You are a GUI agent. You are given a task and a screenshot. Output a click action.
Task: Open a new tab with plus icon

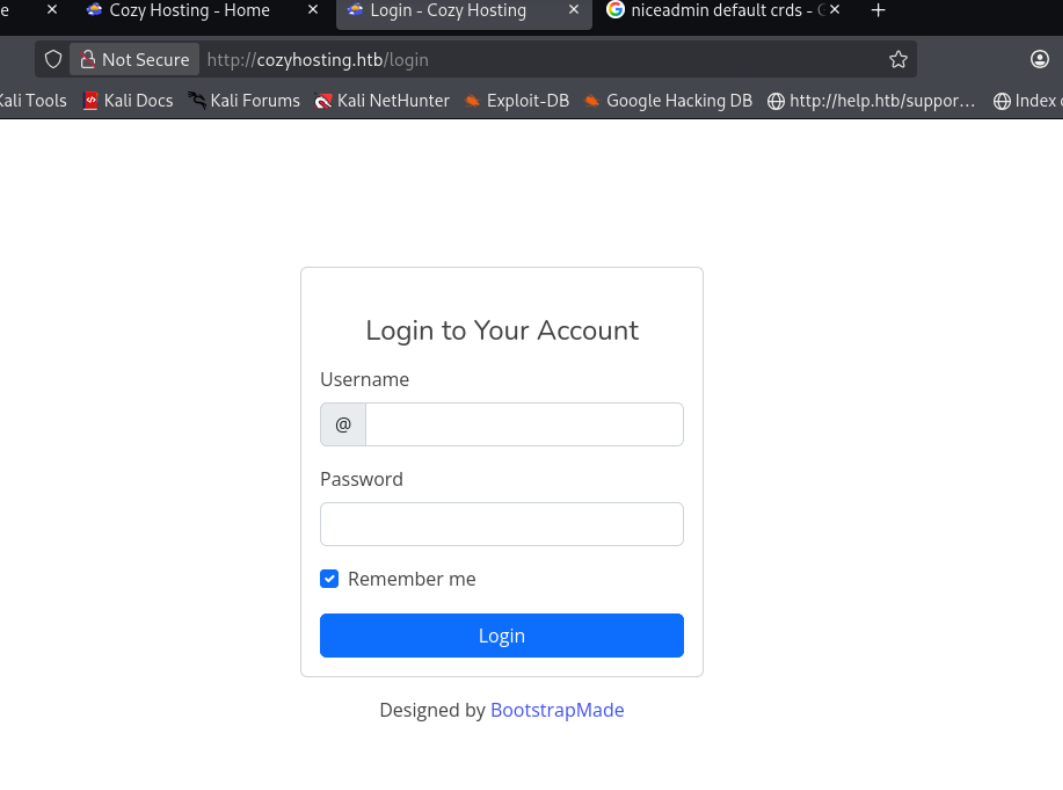click(878, 11)
